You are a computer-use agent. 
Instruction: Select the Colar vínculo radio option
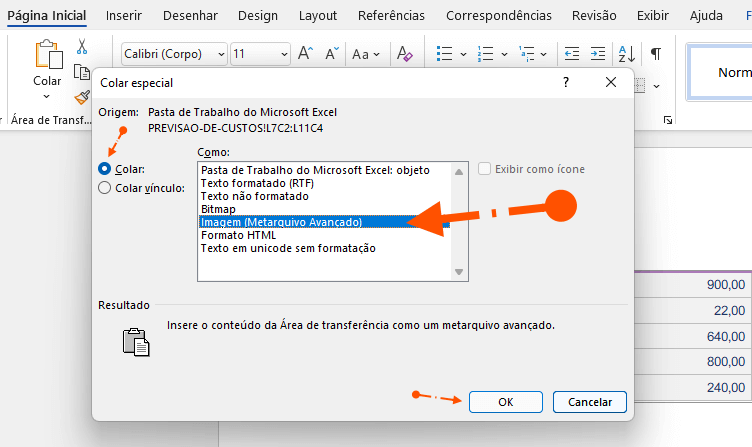[x=105, y=187]
